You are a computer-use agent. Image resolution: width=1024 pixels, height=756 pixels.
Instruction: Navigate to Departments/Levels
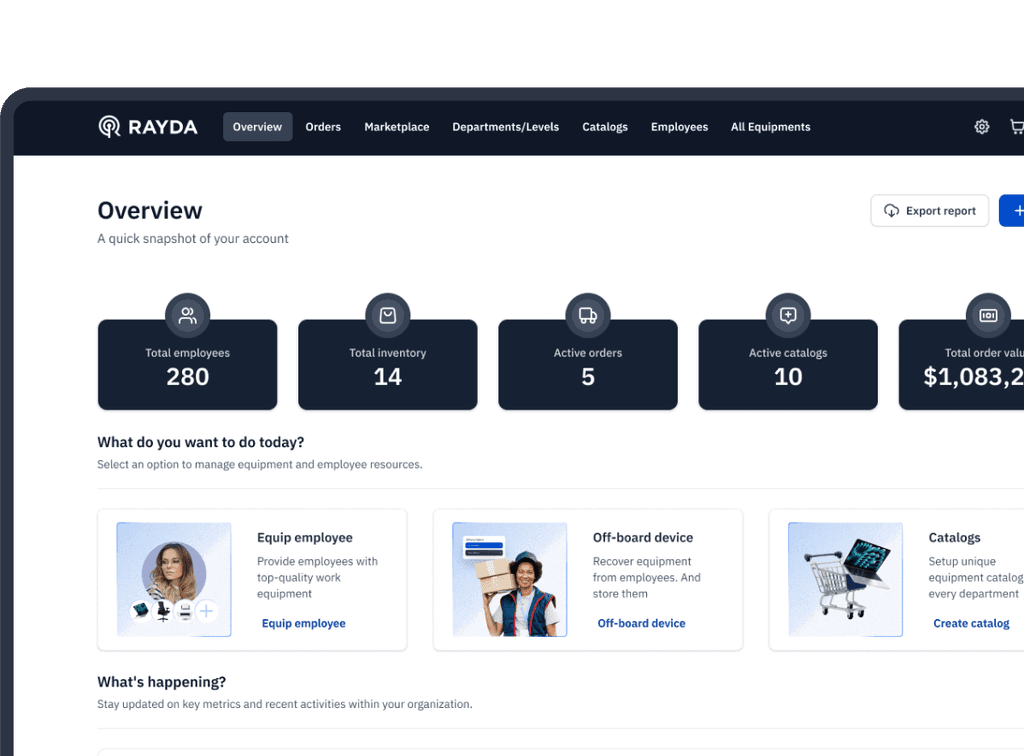click(x=505, y=127)
